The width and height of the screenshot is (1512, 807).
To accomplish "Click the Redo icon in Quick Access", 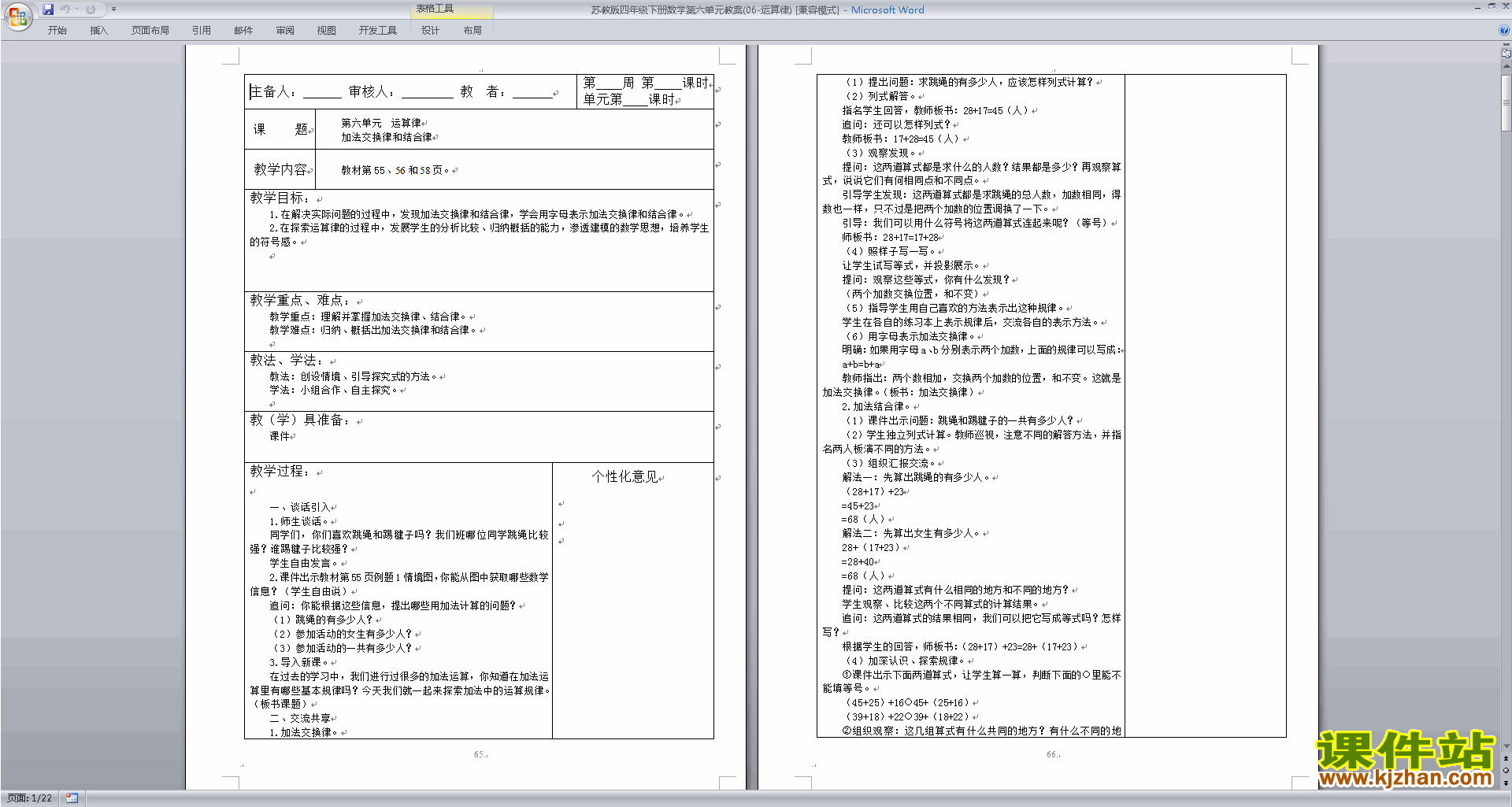I will 91,9.
